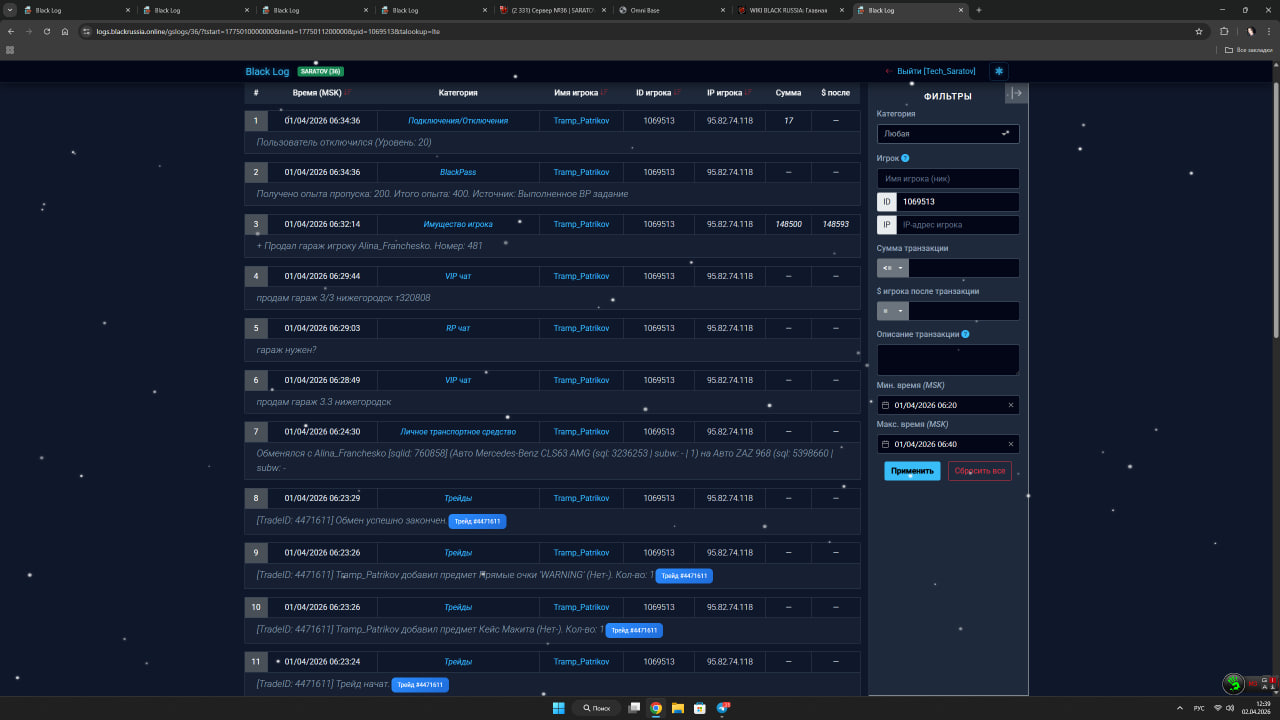This screenshot has width=1280, height=720.
Task: Collapse the filters panel with arrow icon
Action: (x=1016, y=93)
